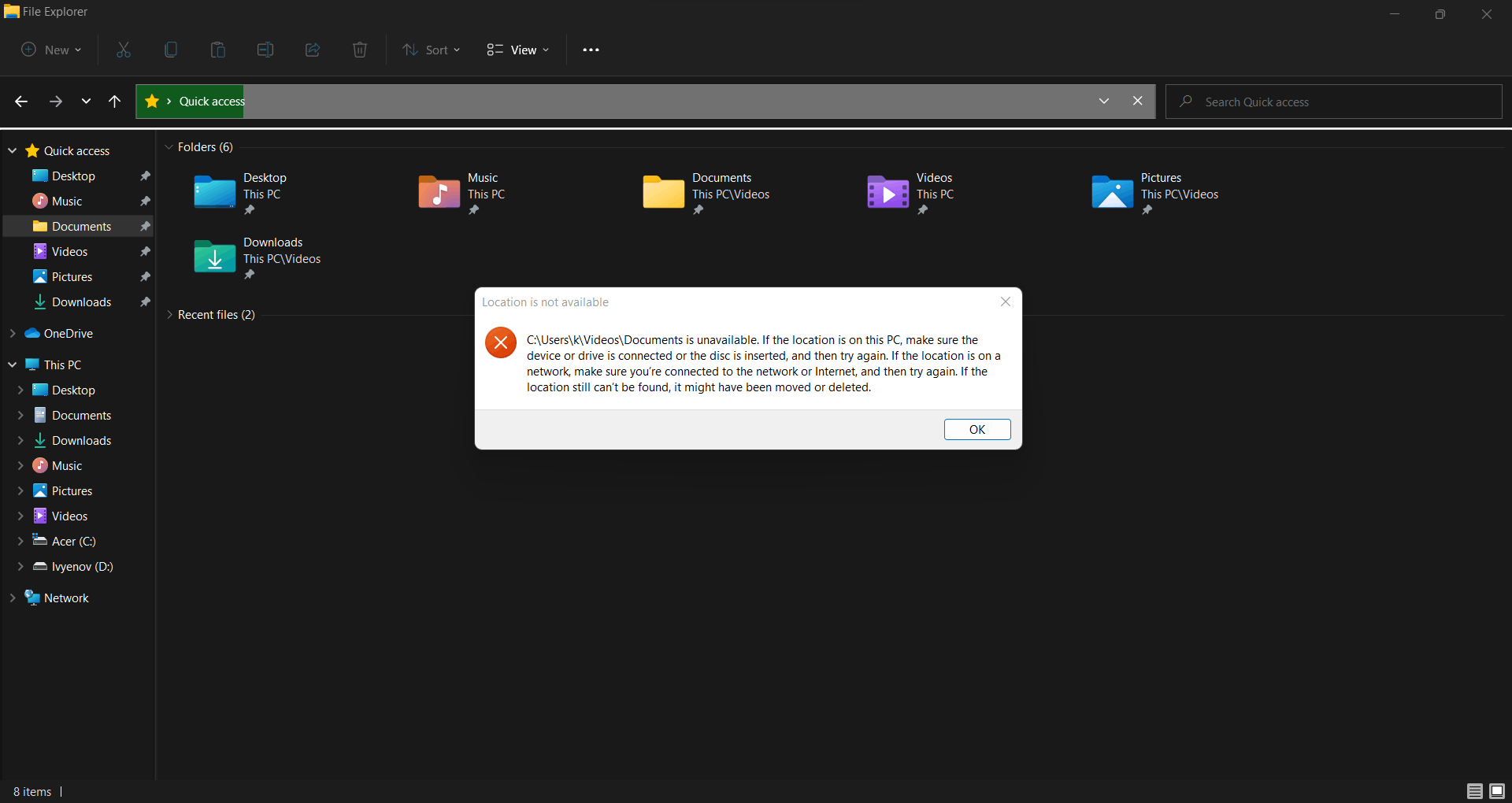
Task: Select Network in the navigation pane
Action: [x=66, y=598]
